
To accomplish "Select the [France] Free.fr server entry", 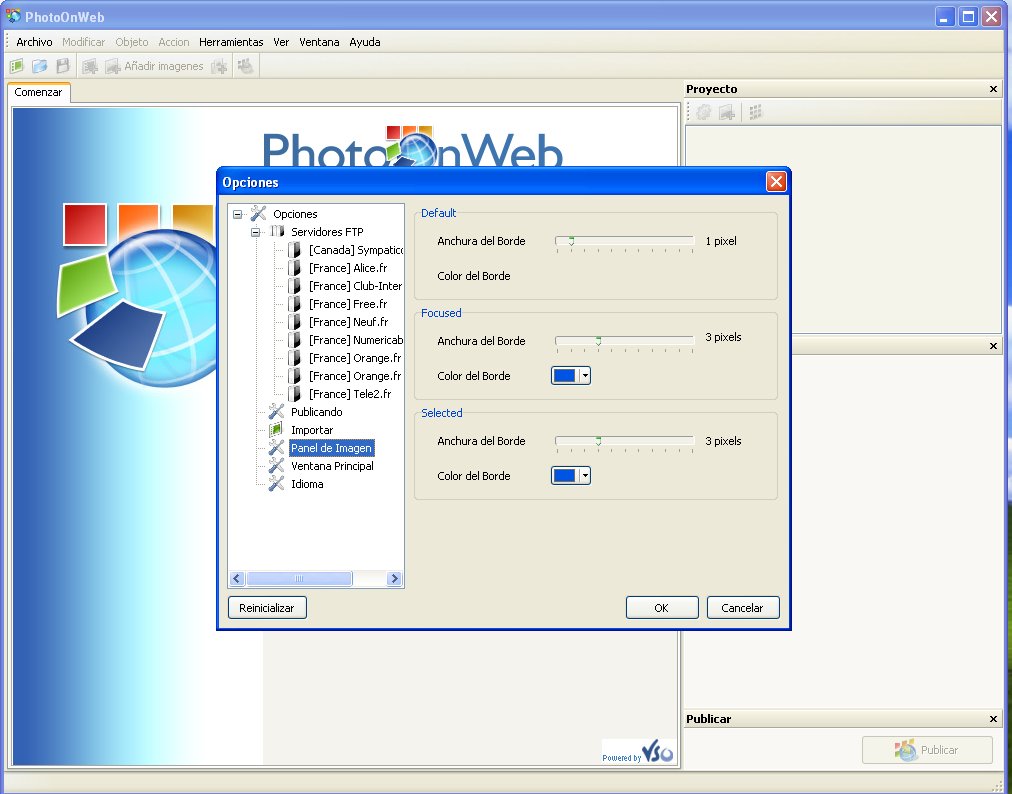I will tap(348, 305).
